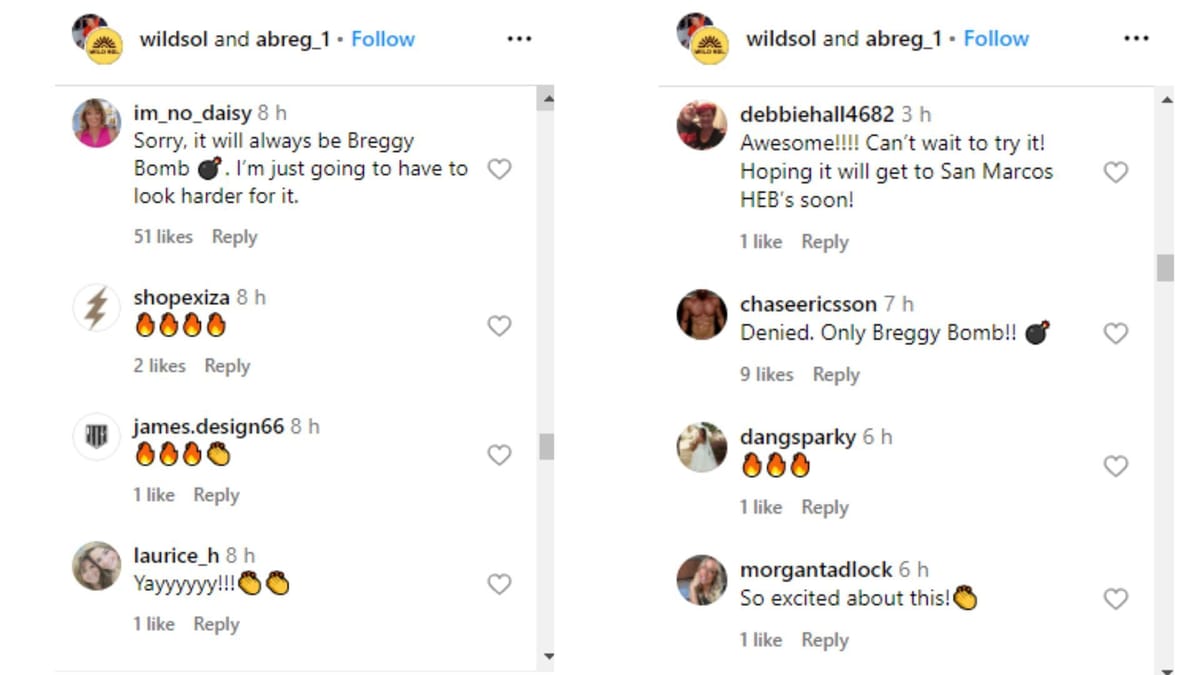Tap the heart icon on chaseericsson's comment

click(x=1116, y=333)
